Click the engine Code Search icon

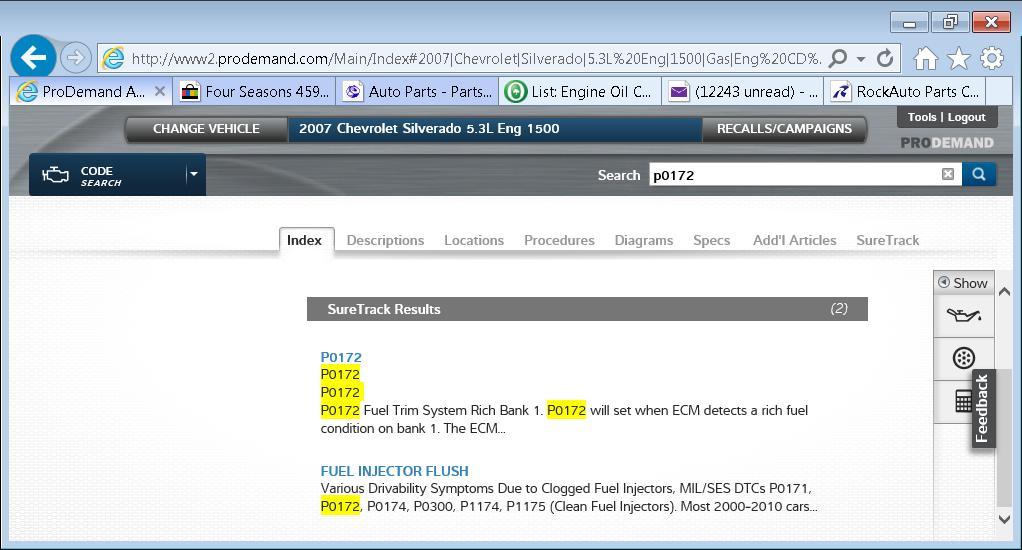pyautogui.click(x=55, y=175)
